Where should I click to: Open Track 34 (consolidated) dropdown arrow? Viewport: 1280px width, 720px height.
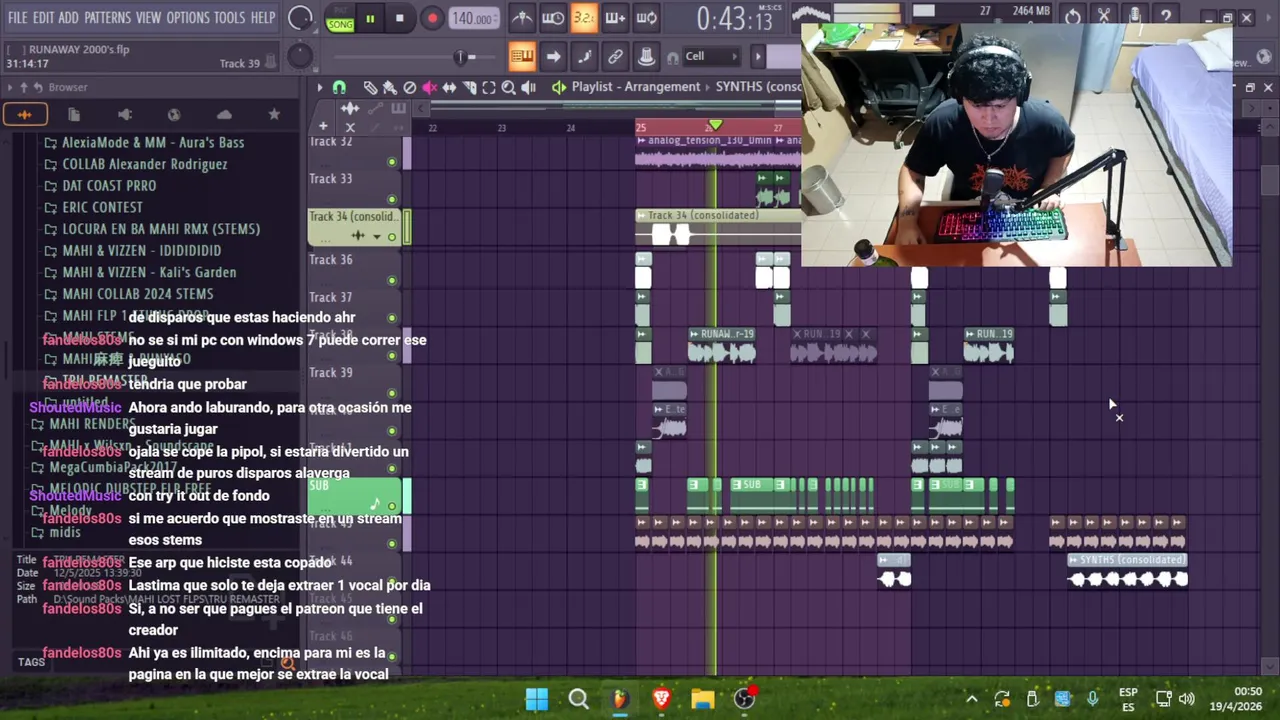pos(376,237)
